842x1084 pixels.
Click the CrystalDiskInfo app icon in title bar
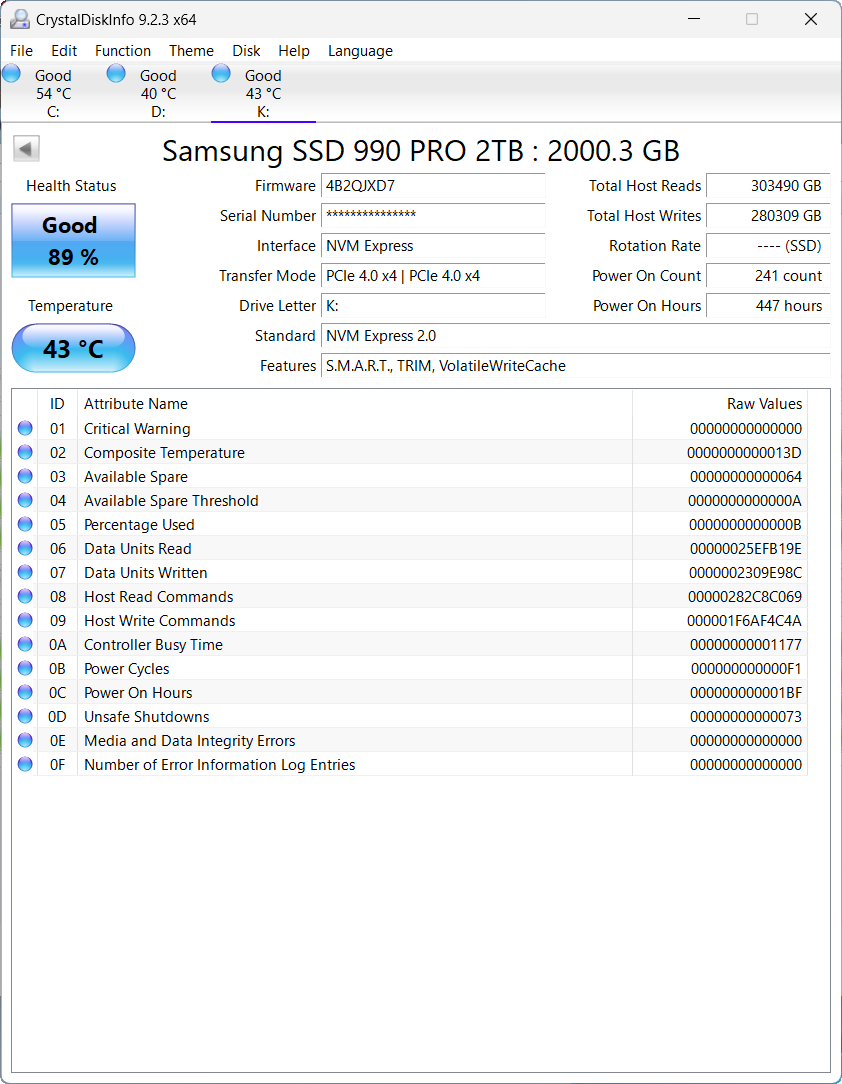[19, 19]
